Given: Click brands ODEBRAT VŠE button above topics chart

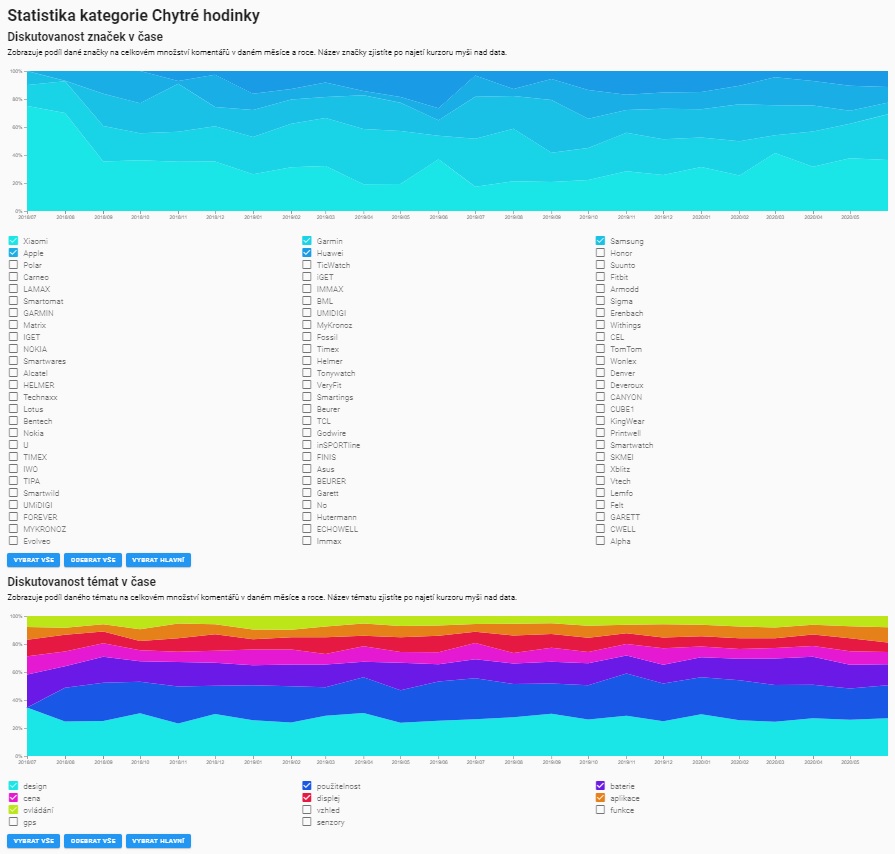Looking at the screenshot, I should (x=93, y=560).
